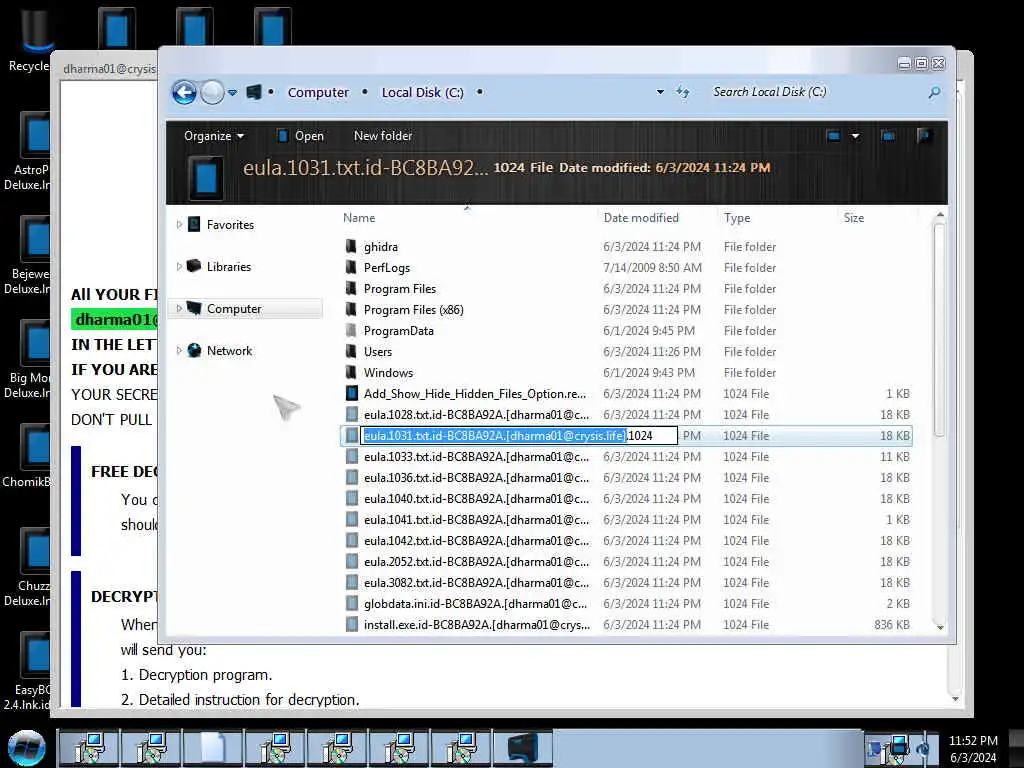Viewport: 1024px width, 768px height.
Task: Select the Users folder
Action: pos(377,351)
